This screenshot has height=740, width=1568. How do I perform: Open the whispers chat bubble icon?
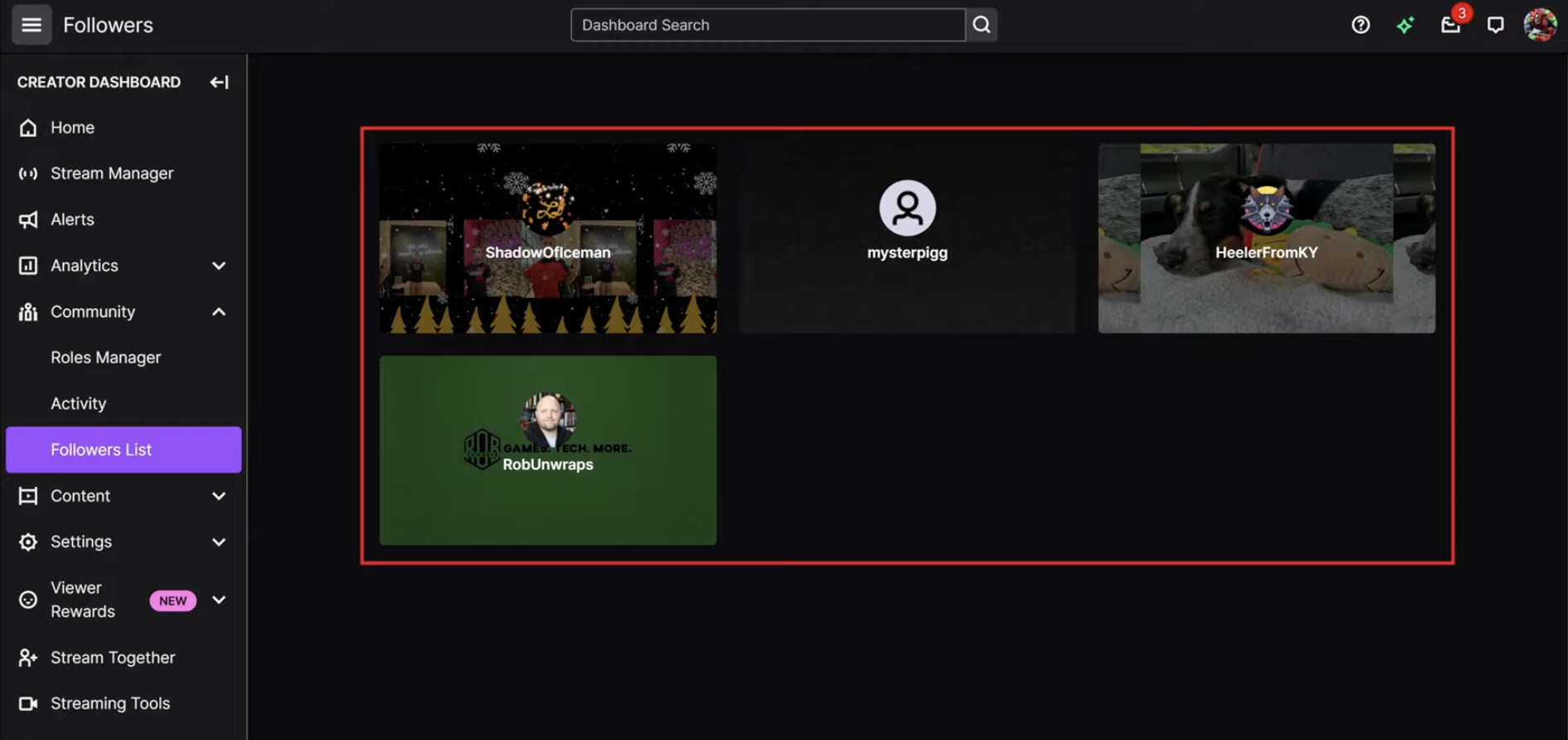[1495, 25]
